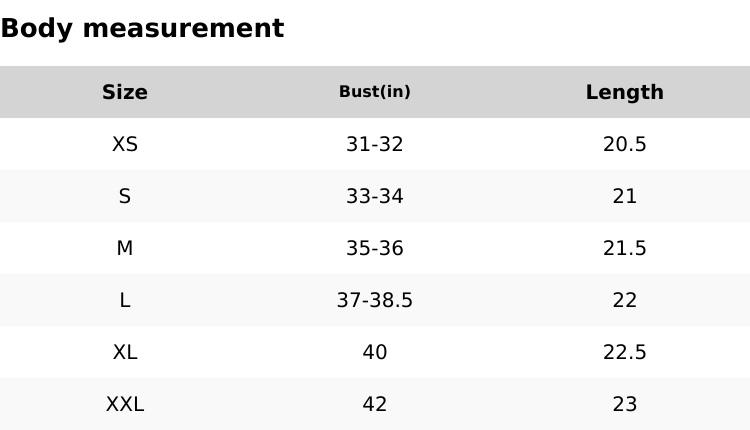Click bust value 33-34
This screenshot has height=430, width=750.
[375, 196]
